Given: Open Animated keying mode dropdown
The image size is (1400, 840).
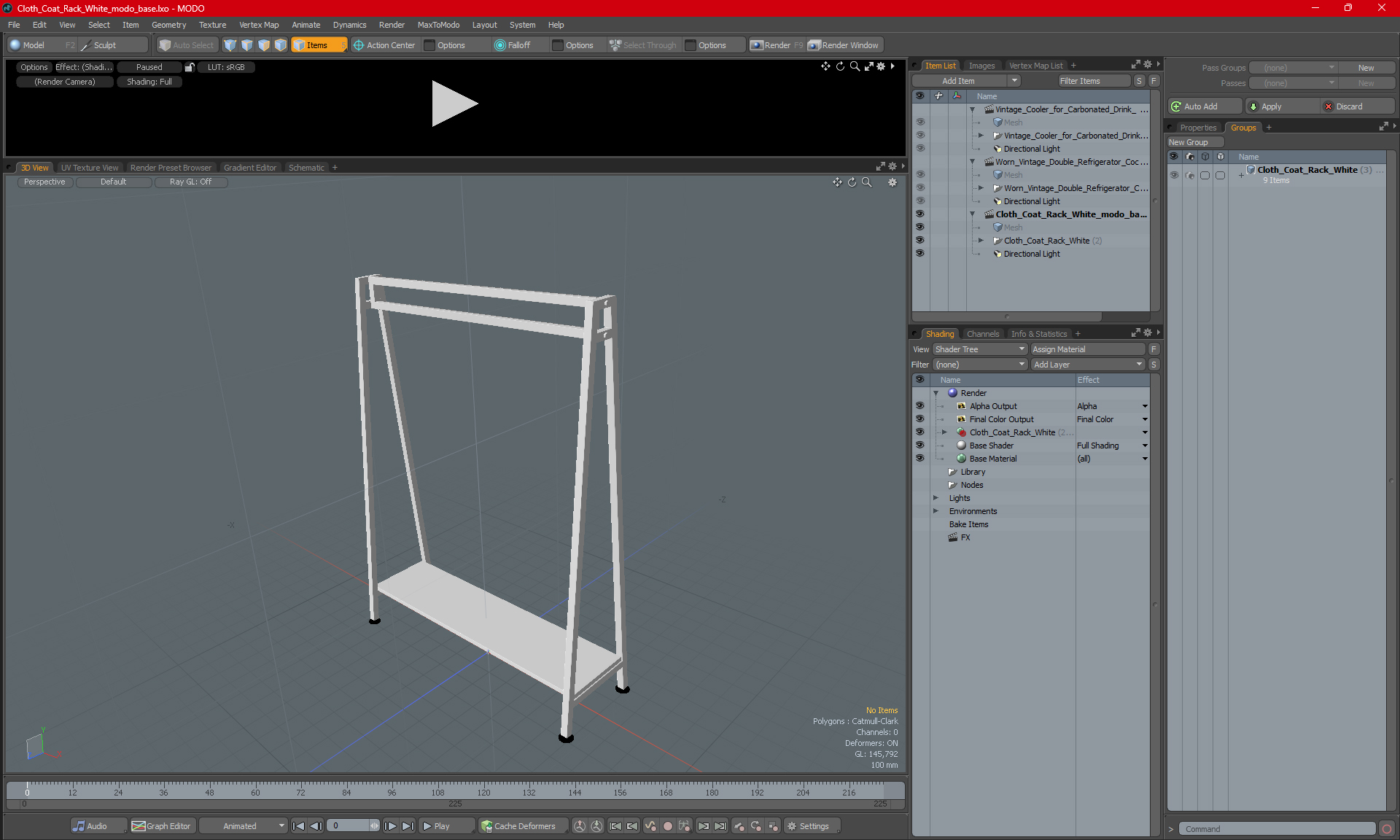Looking at the screenshot, I should click(243, 826).
